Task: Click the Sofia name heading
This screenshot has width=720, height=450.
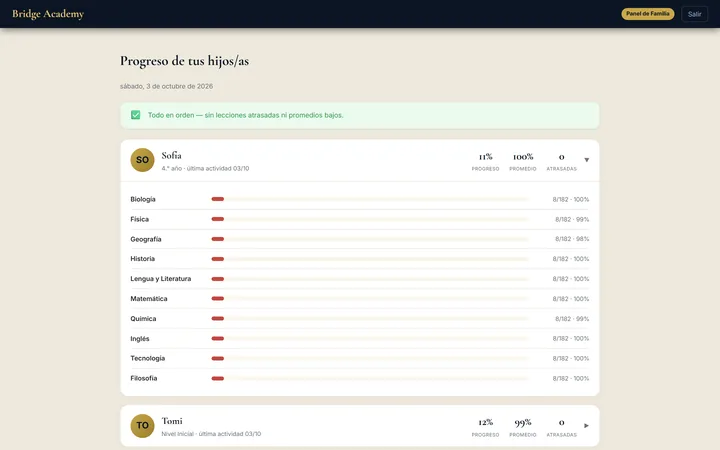Action: (171, 155)
